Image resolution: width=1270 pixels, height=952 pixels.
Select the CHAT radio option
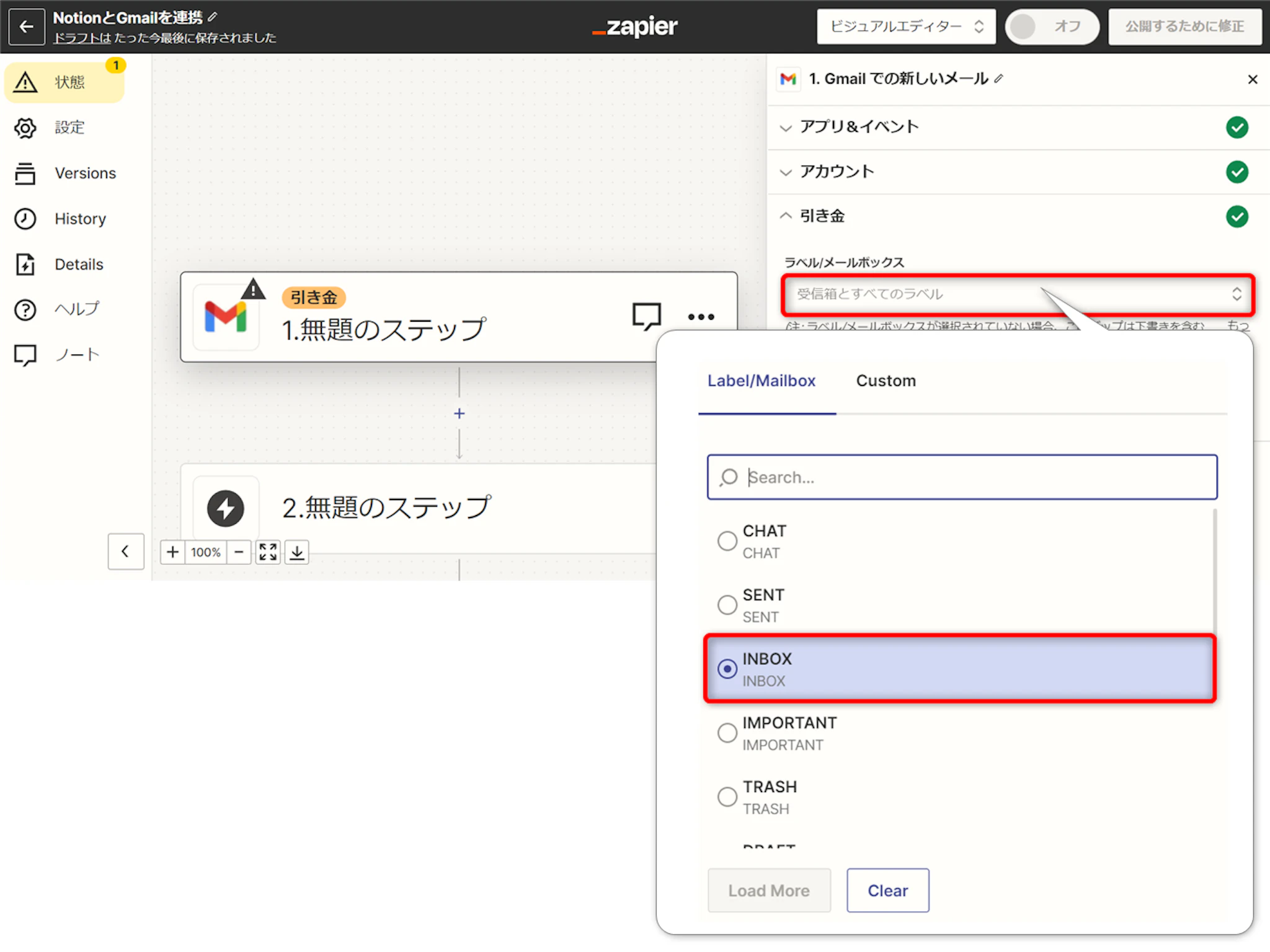coord(727,541)
